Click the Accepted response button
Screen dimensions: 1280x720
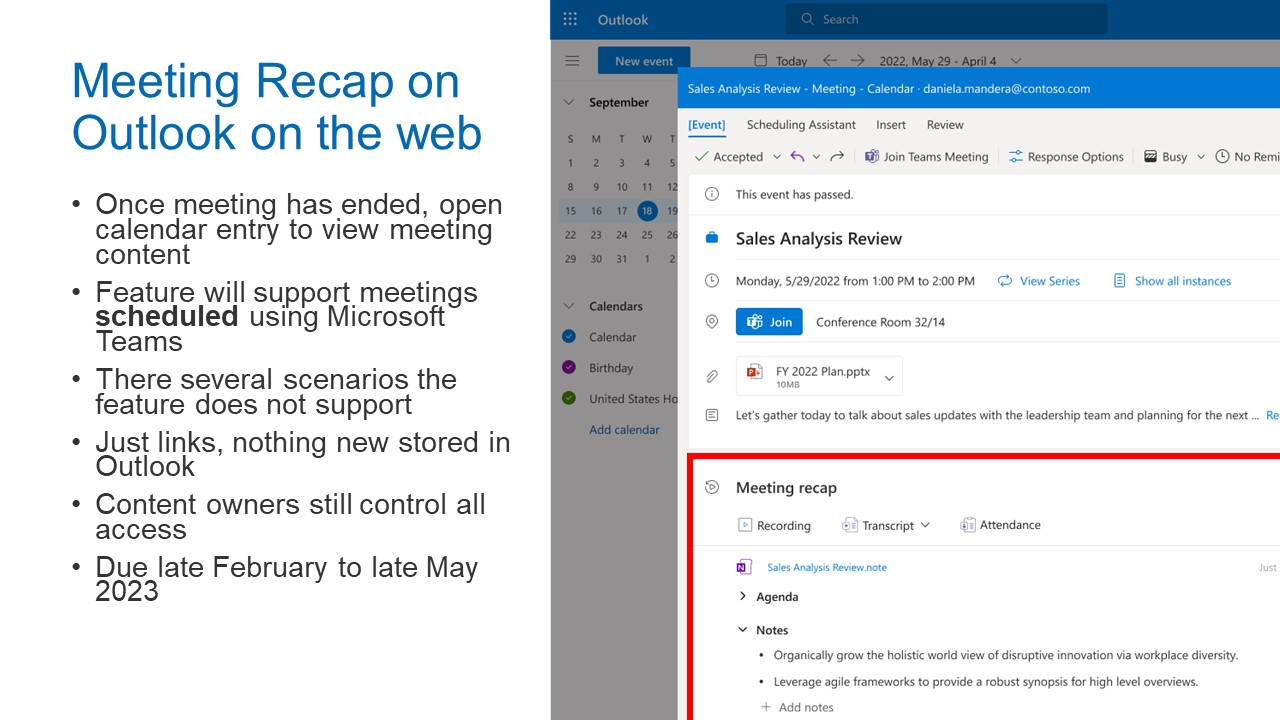coord(729,157)
